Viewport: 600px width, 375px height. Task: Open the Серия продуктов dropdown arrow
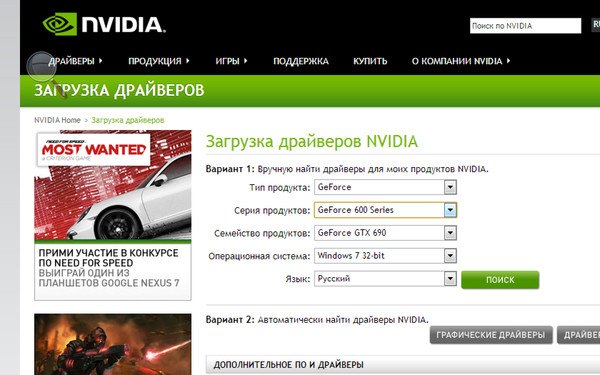pyautogui.click(x=450, y=210)
